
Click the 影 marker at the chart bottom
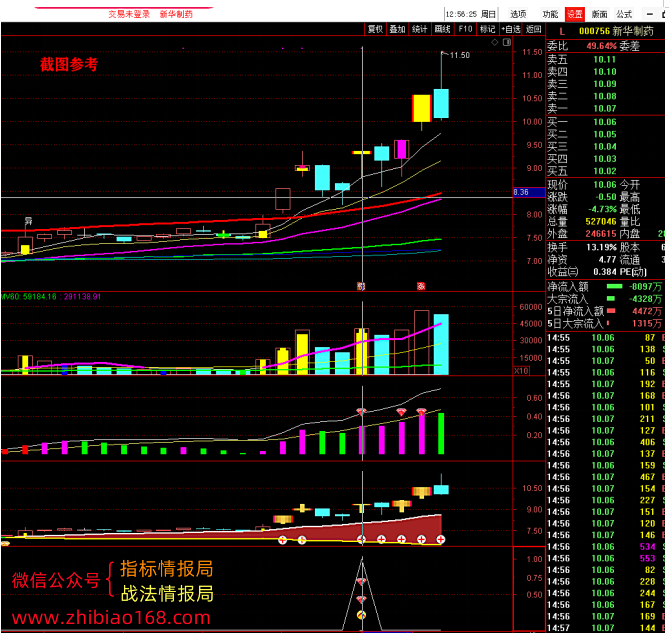(361, 286)
